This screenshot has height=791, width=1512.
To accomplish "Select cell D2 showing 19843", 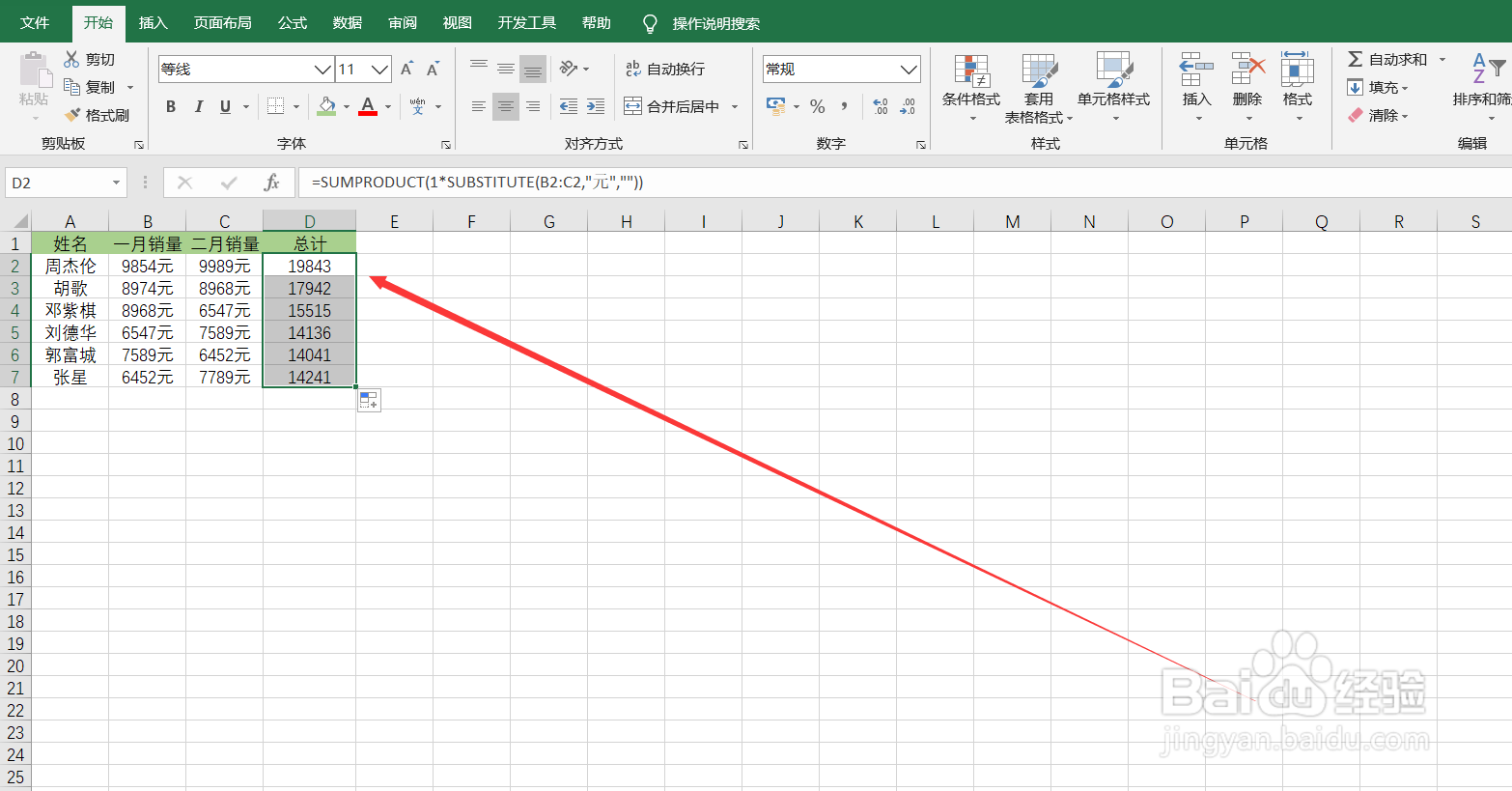I will [309, 266].
